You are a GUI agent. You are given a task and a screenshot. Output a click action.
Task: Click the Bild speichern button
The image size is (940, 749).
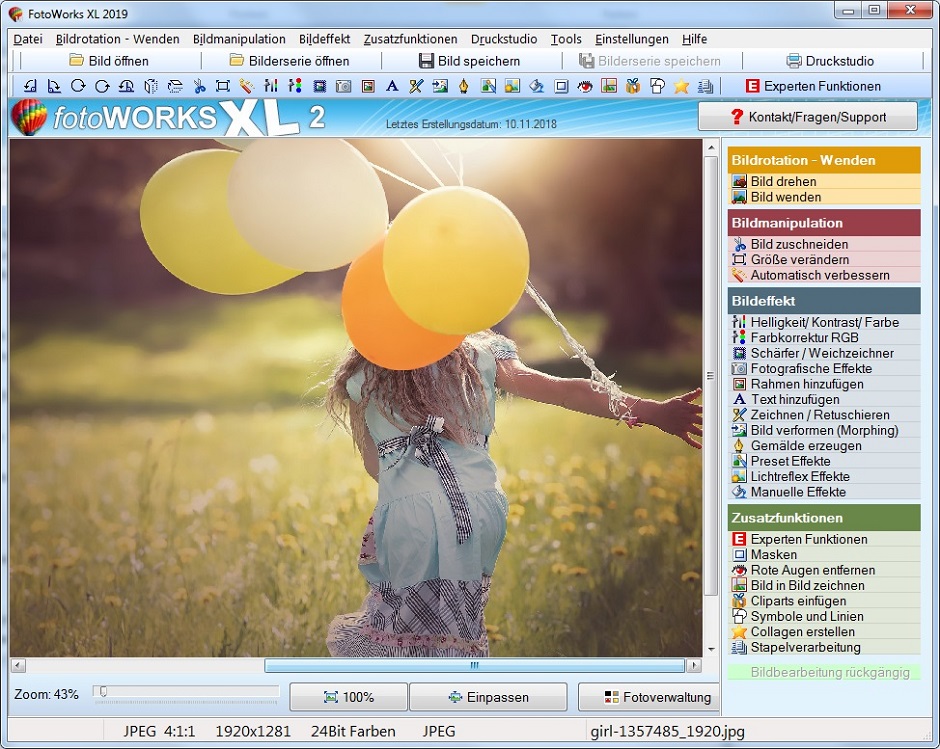[x=469, y=61]
